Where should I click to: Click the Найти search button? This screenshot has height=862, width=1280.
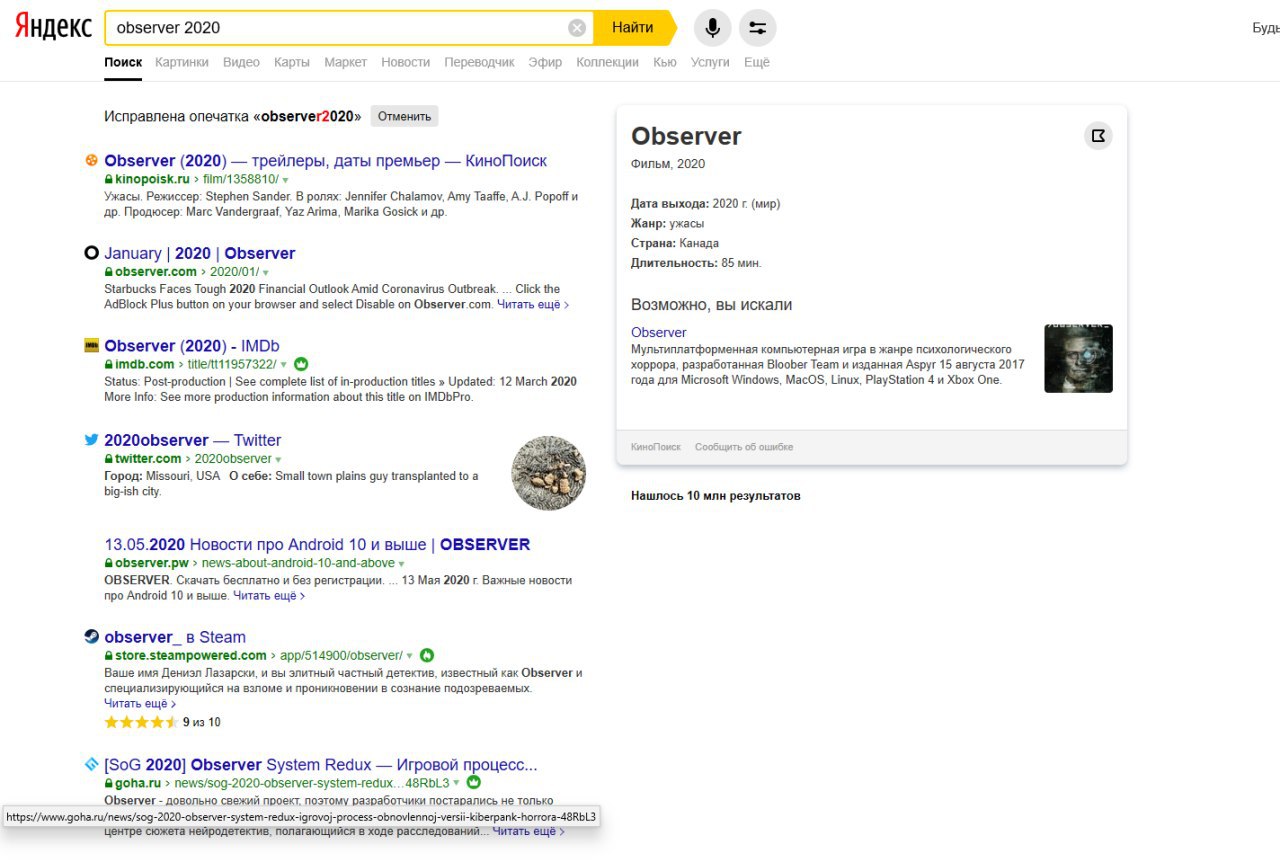[x=633, y=28]
